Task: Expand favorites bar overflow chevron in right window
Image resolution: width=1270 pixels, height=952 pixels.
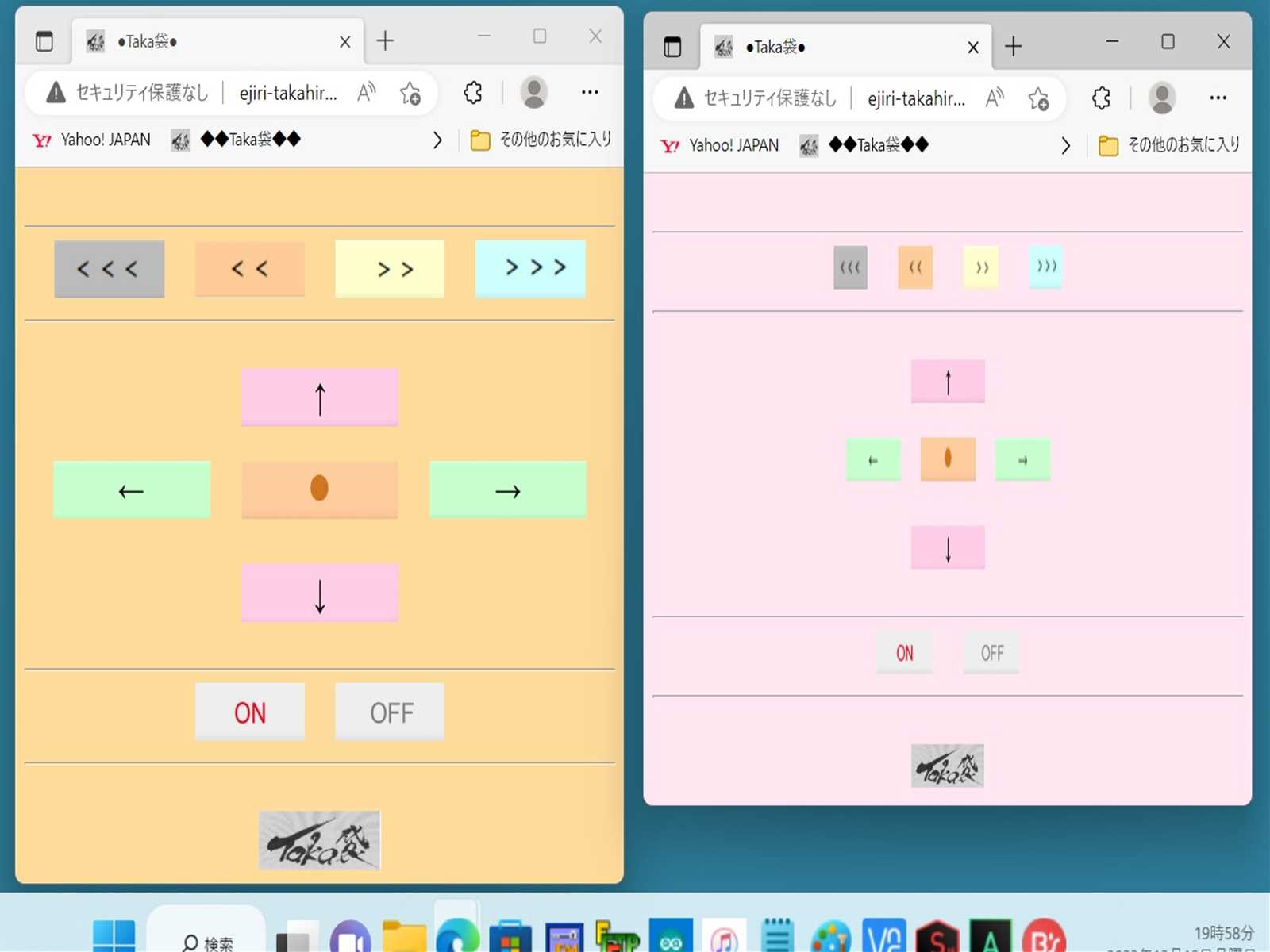Action: click(x=1065, y=146)
